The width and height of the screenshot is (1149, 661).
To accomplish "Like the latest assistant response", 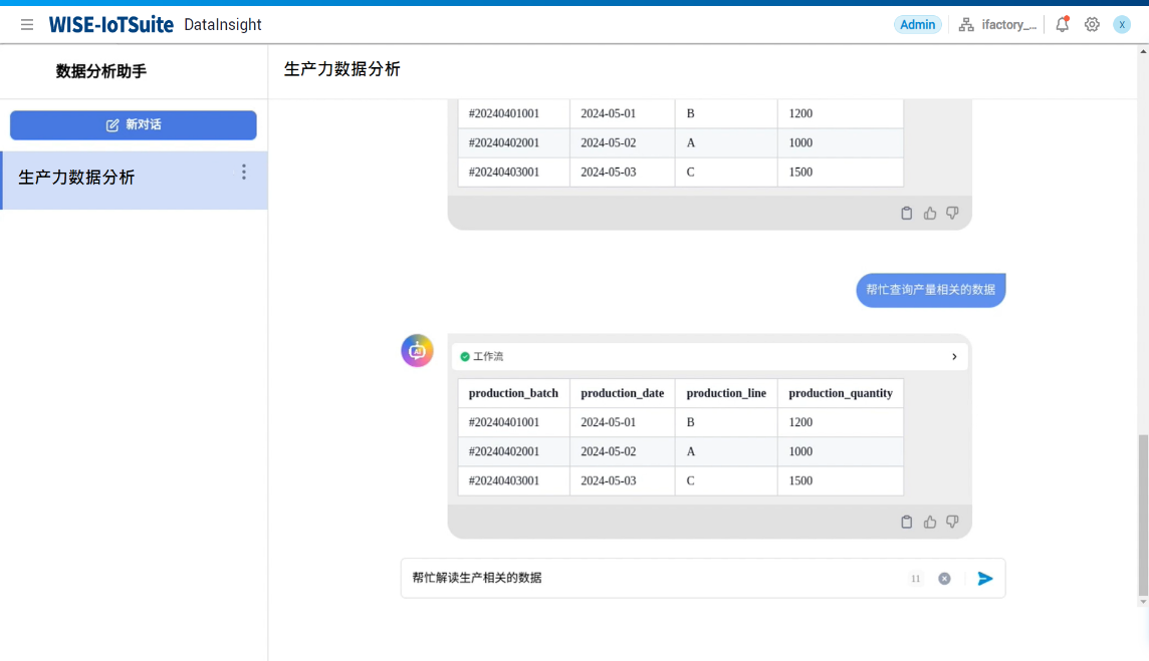I will 930,522.
